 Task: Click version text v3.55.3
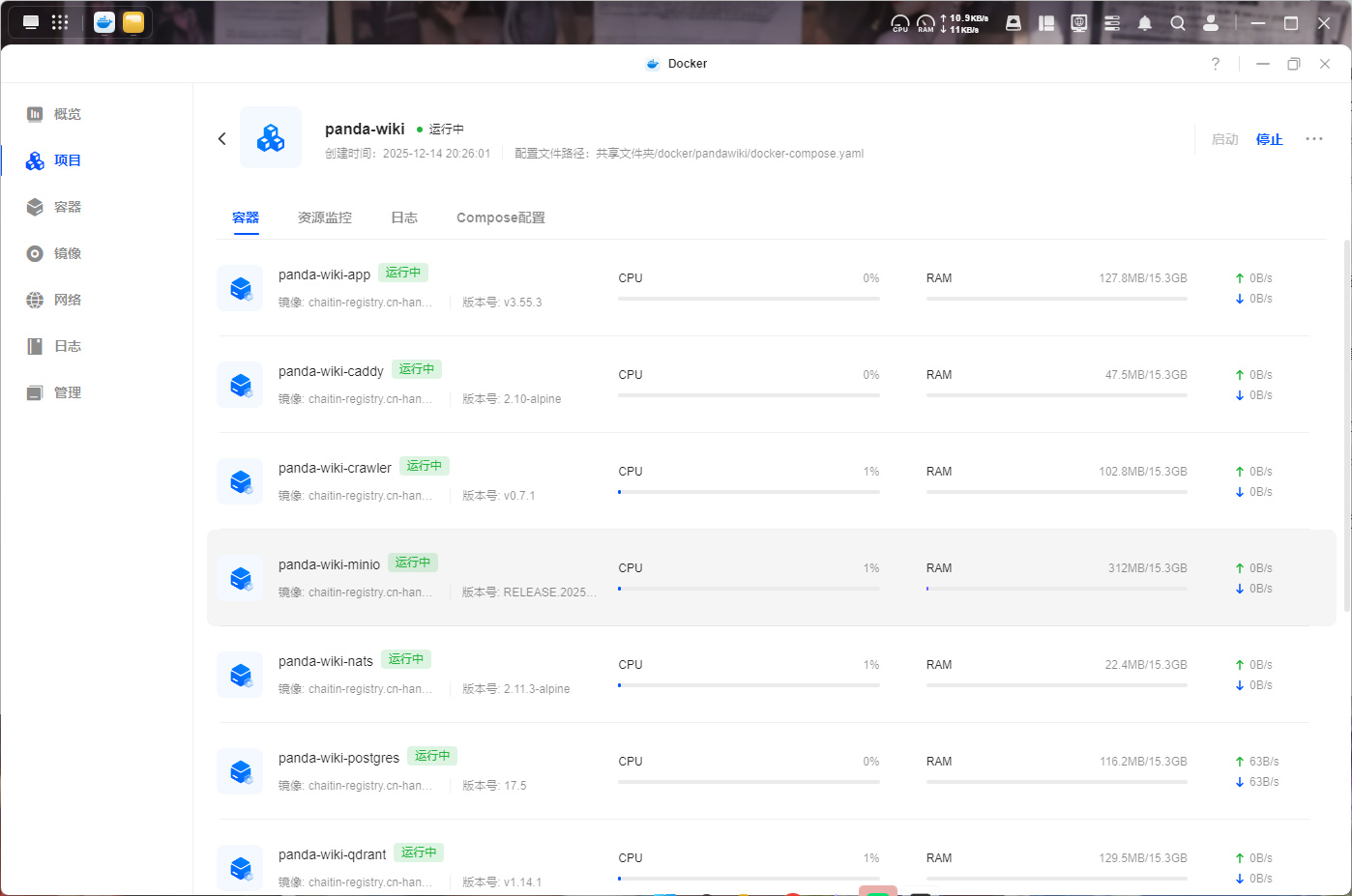(x=522, y=303)
